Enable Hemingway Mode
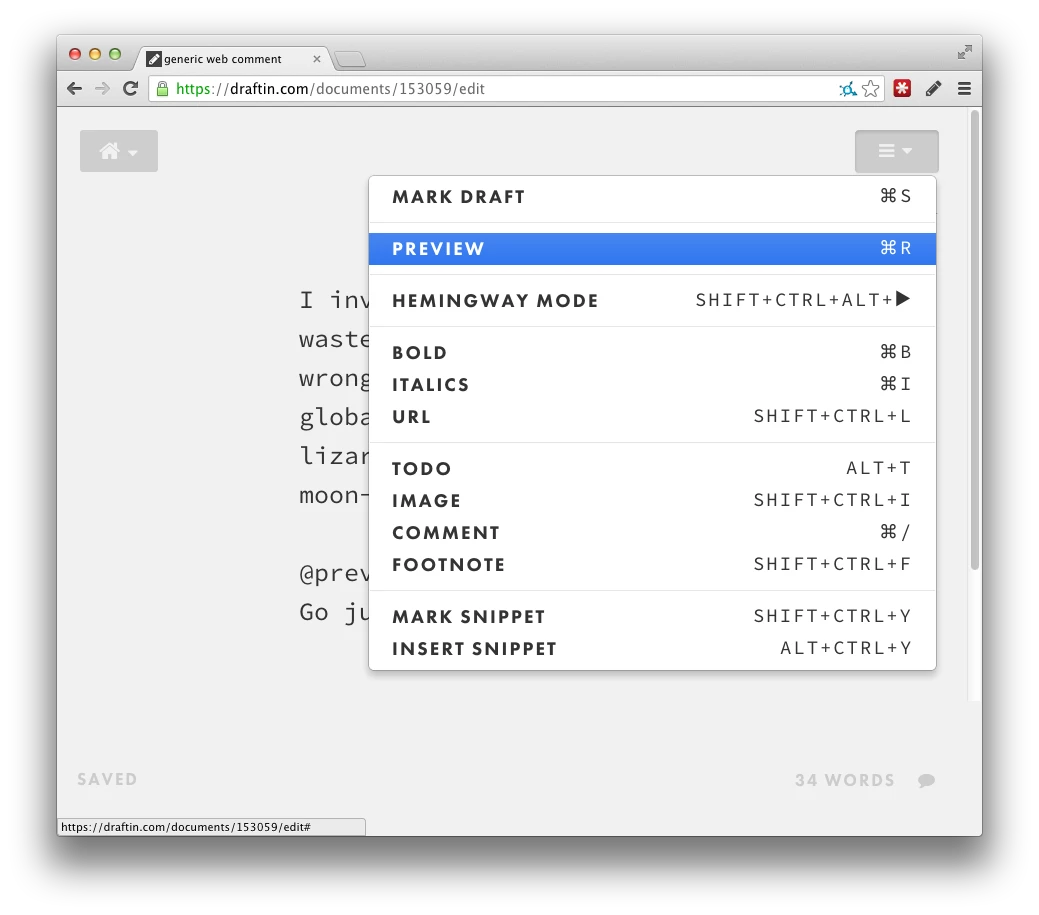Screen dimensions: 1039x915 point(652,300)
